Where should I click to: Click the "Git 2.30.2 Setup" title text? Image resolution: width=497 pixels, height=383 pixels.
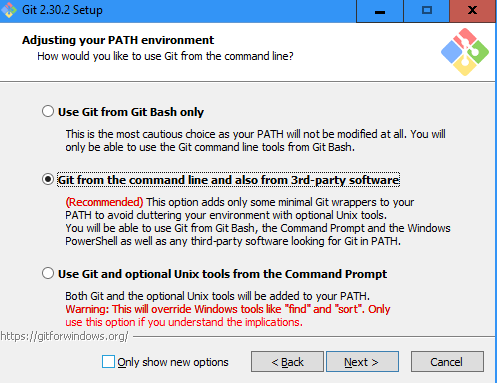[62, 10]
